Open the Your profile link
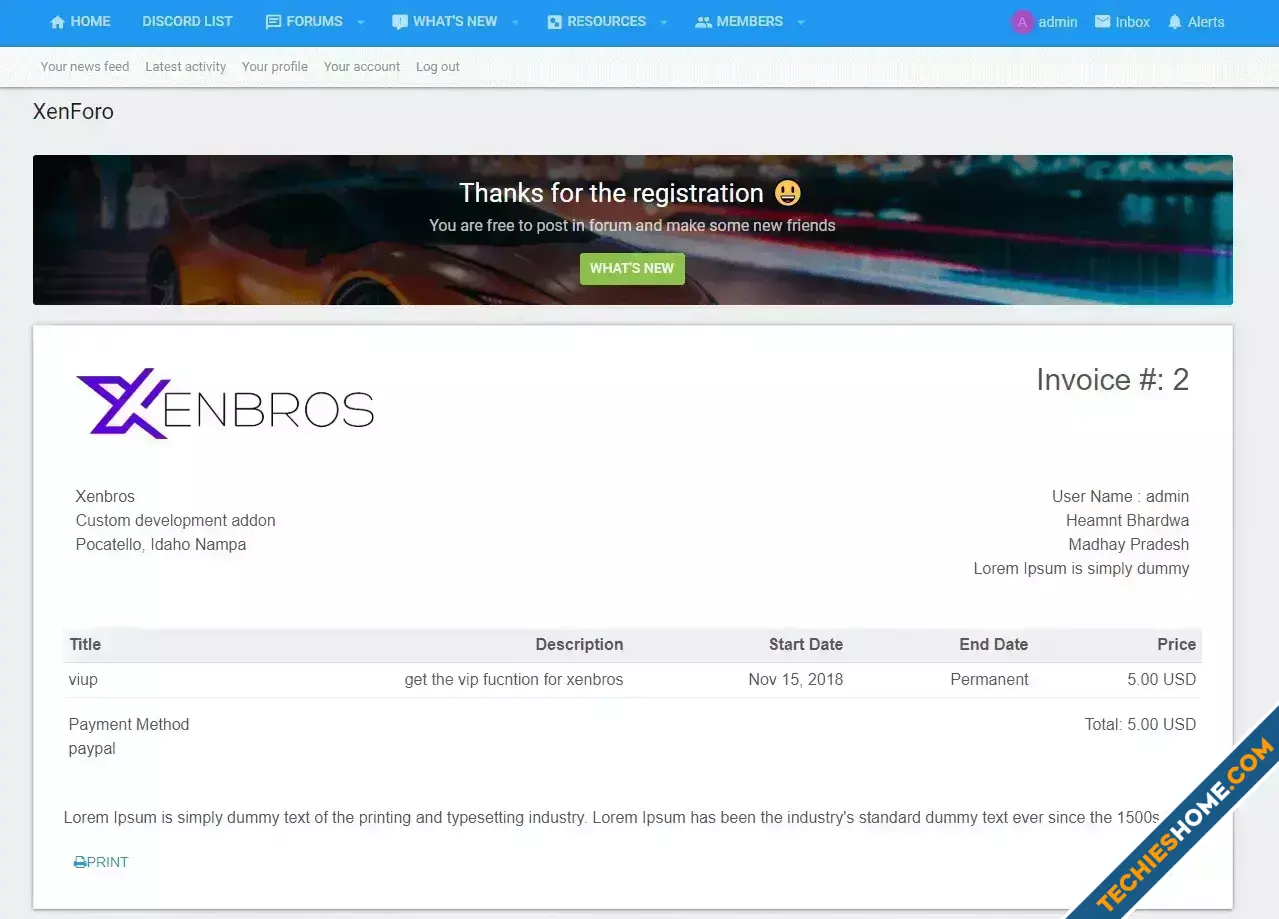Viewport: 1279px width, 919px height. point(275,67)
